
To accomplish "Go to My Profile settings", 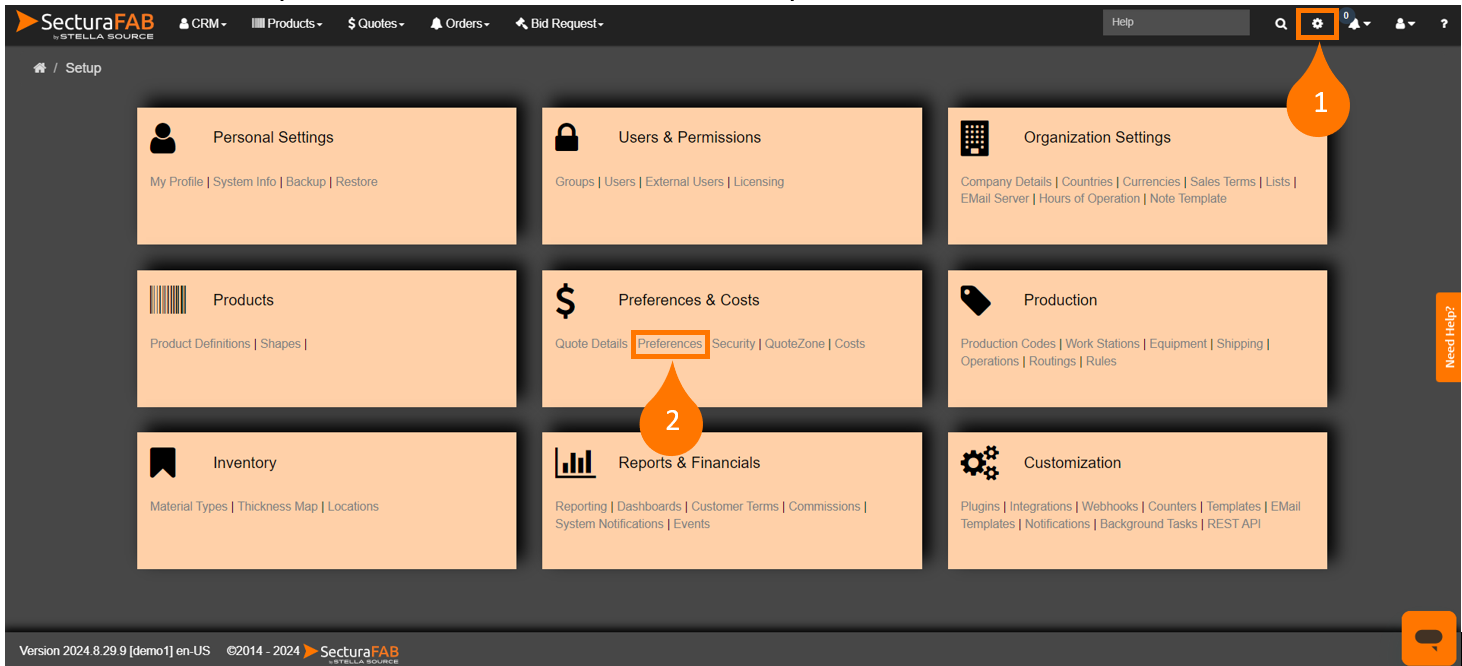I will tap(176, 182).
